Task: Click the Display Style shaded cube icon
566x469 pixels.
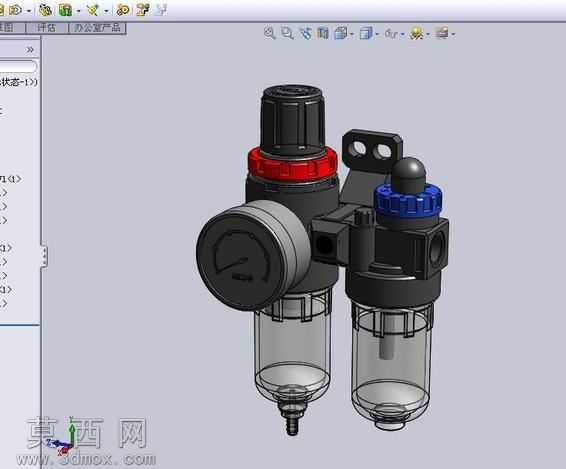Action: tap(366, 33)
